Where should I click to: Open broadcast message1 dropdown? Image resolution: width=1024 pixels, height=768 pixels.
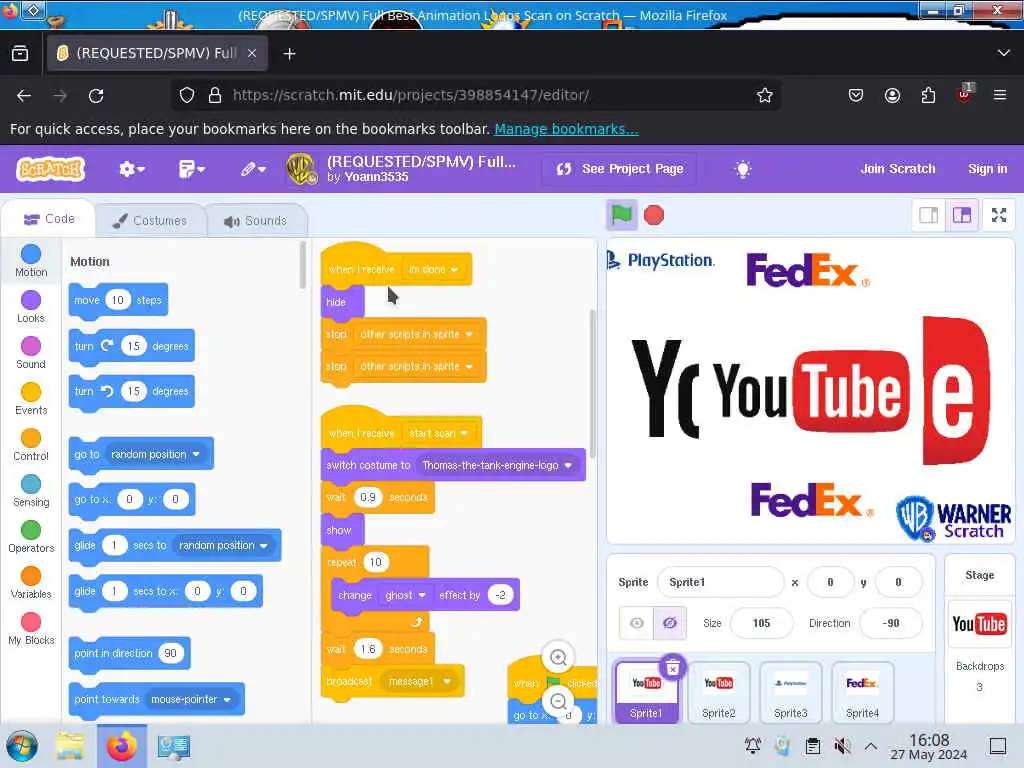419,681
